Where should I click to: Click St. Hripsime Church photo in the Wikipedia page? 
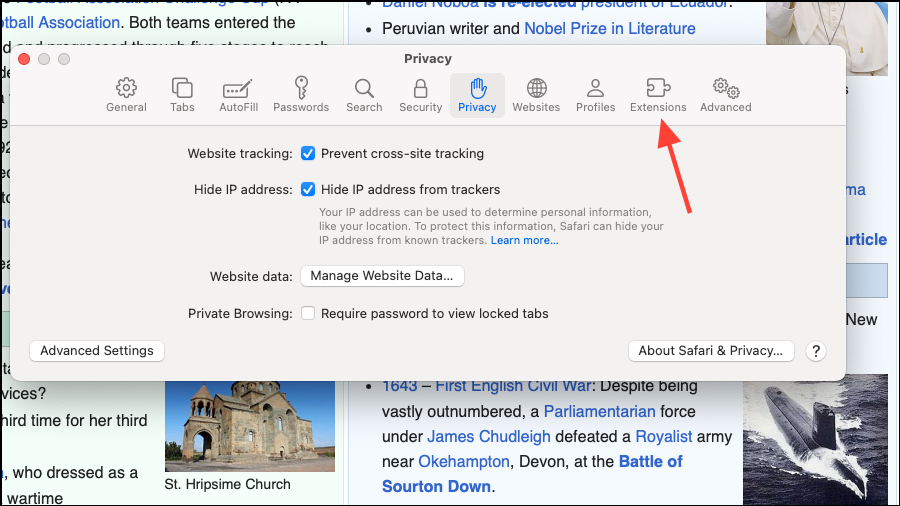click(250, 426)
